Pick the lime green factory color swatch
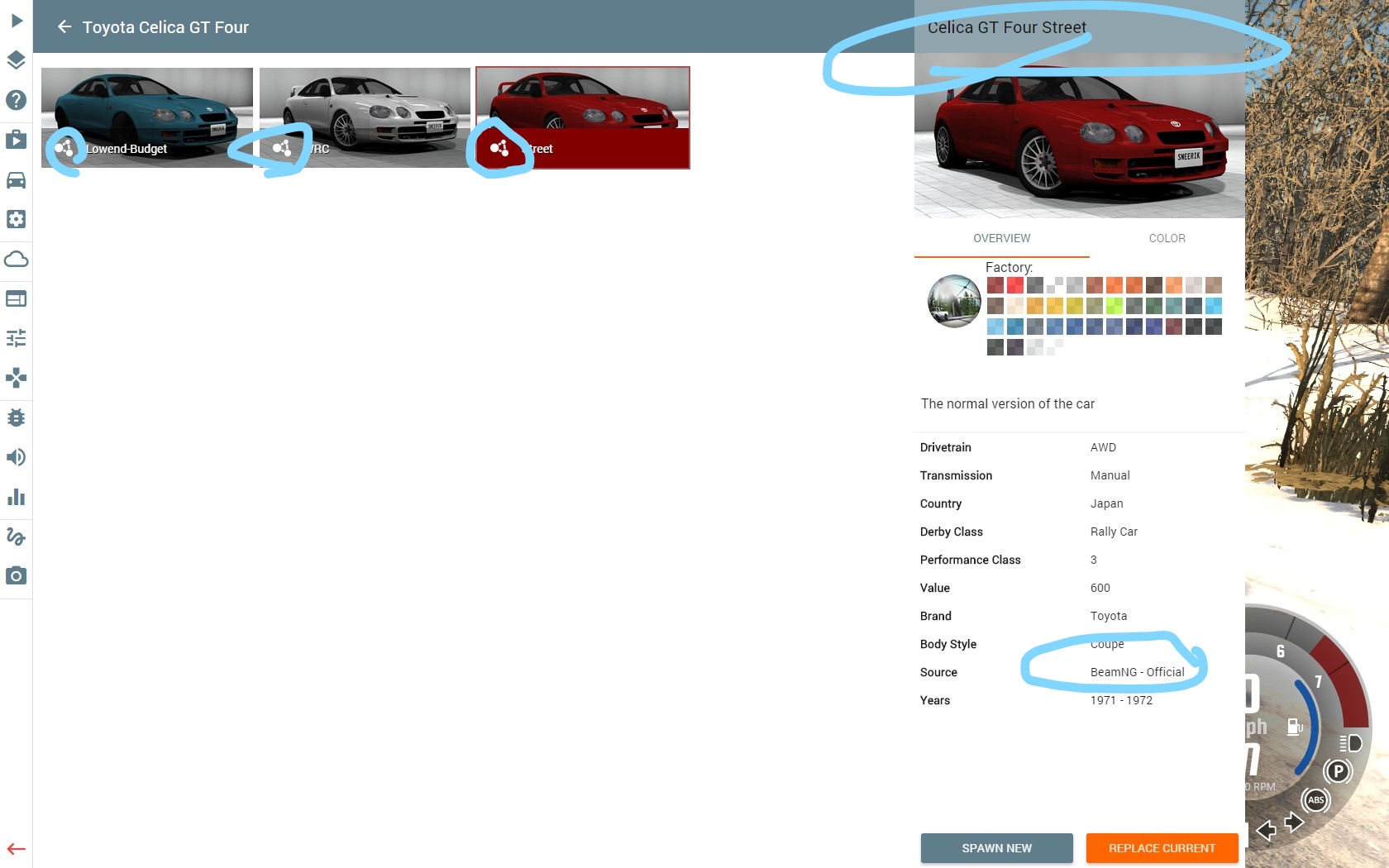 (1115, 306)
